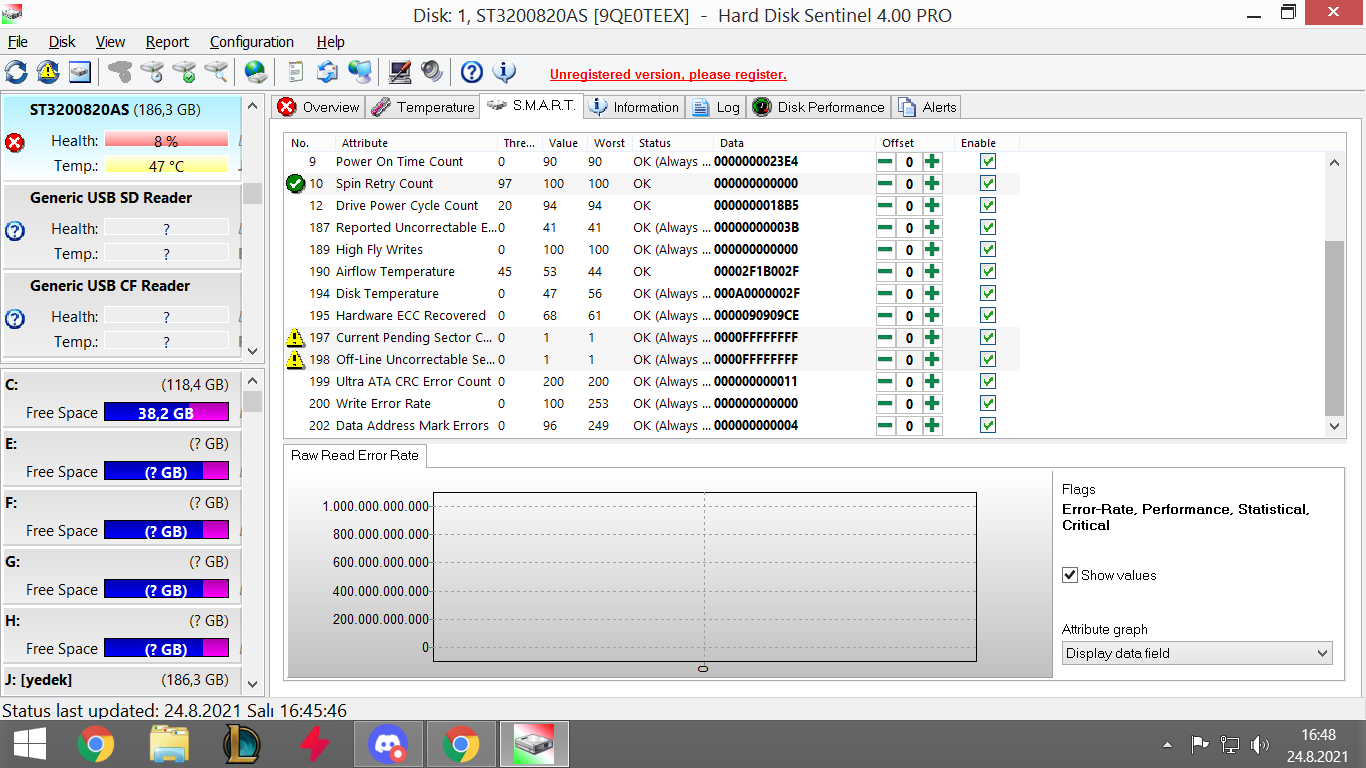
Task: Open the Attribute graph dropdown
Action: coord(1196,653)
